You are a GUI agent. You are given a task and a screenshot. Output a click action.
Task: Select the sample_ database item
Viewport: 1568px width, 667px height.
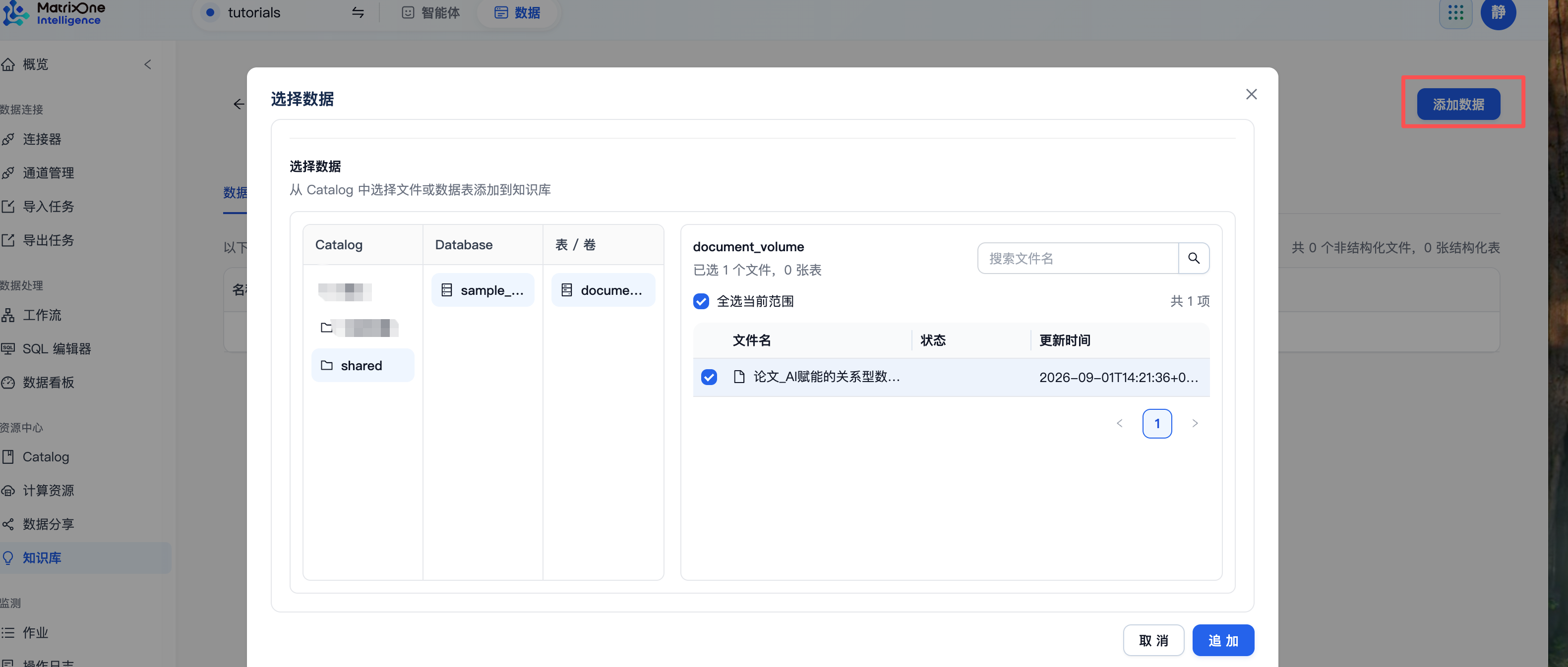482,290
